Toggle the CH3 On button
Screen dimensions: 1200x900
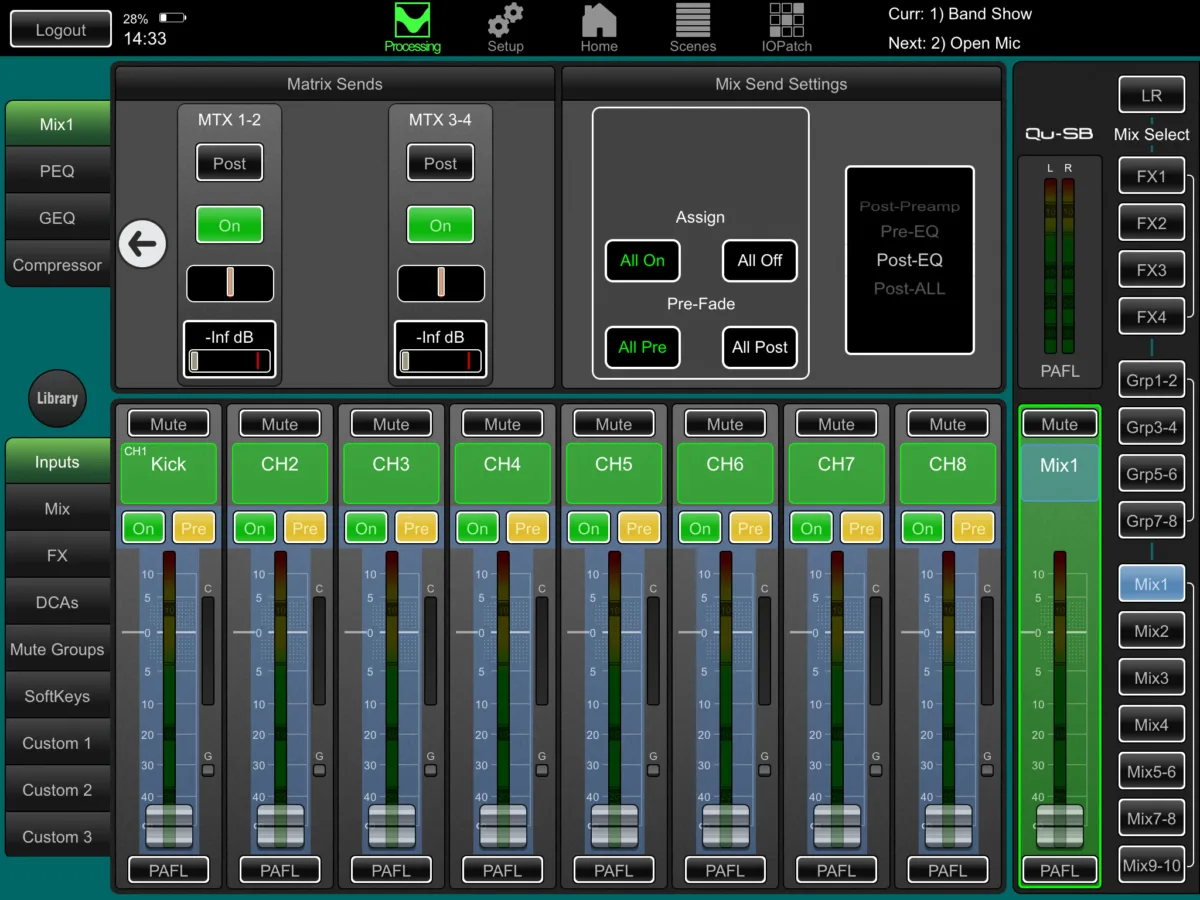click(x=366, y=528)
